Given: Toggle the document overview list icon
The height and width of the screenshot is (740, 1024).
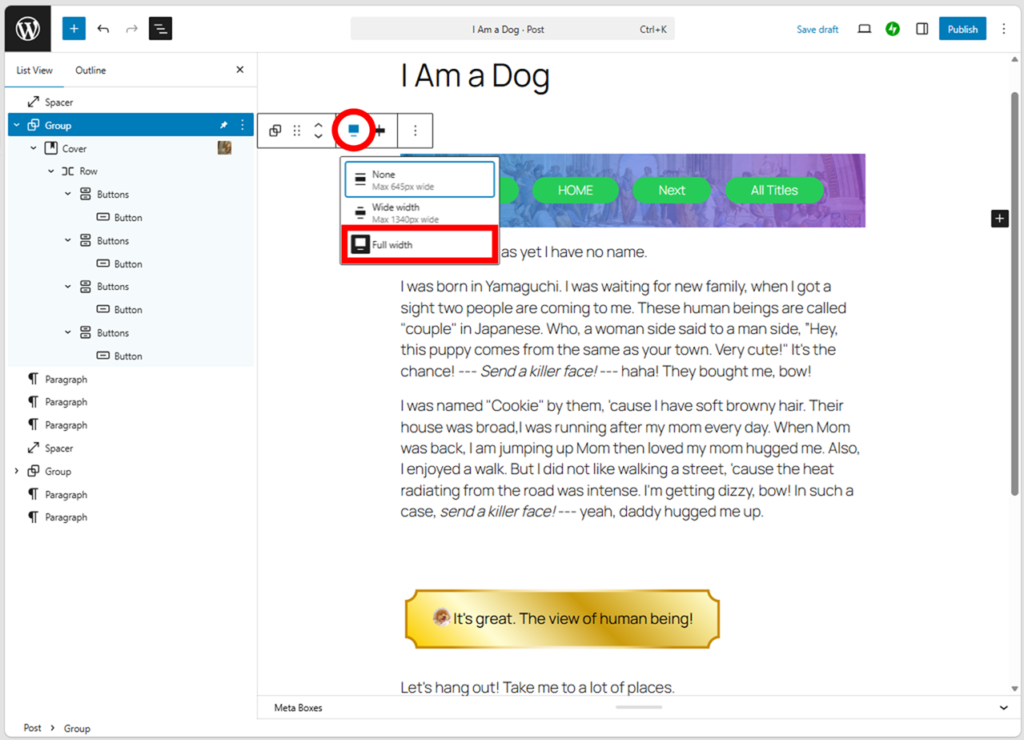Looking at the screenshot, I should (x=160, y=29).
